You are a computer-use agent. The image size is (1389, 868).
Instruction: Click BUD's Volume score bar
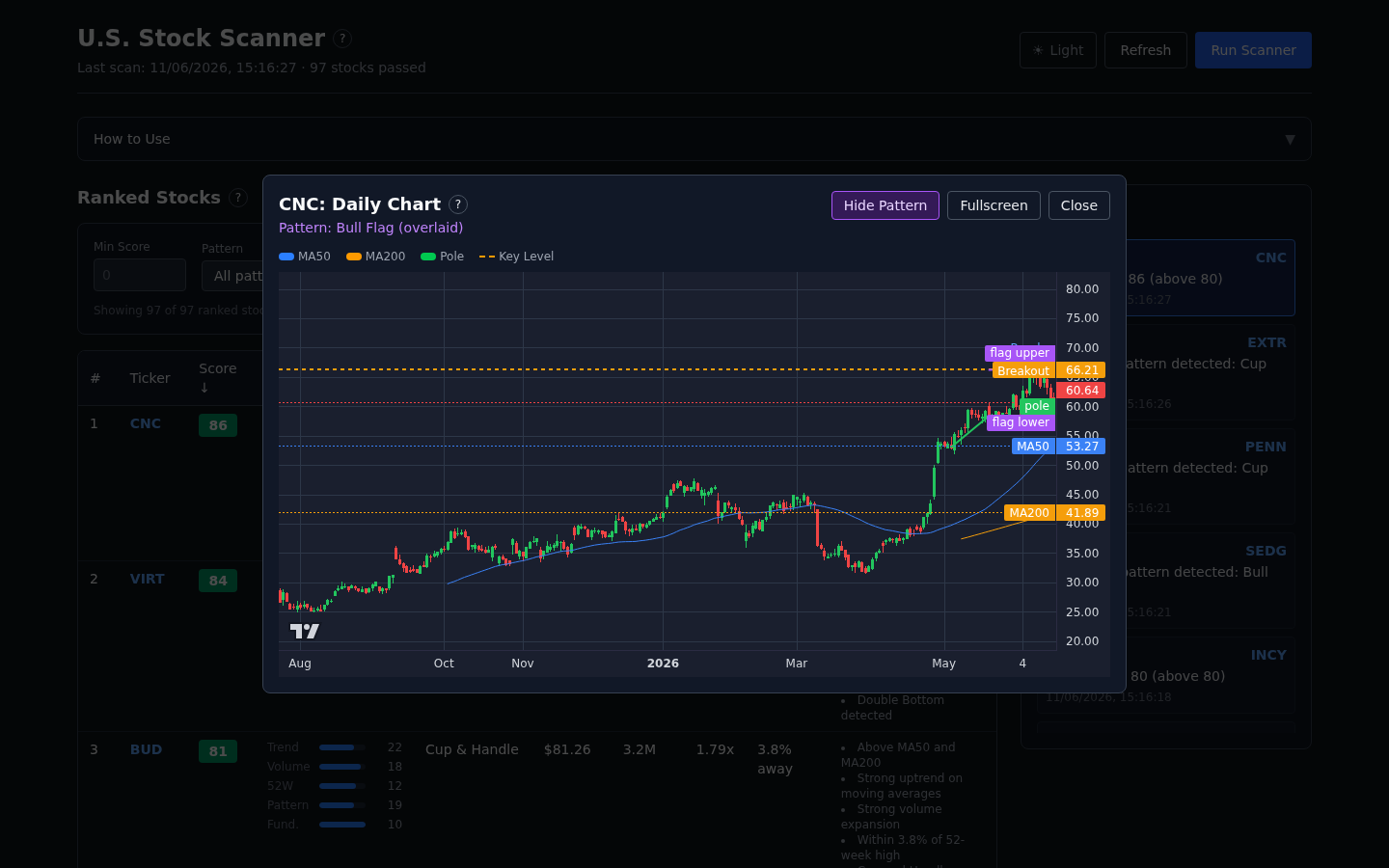pos(342,767)
